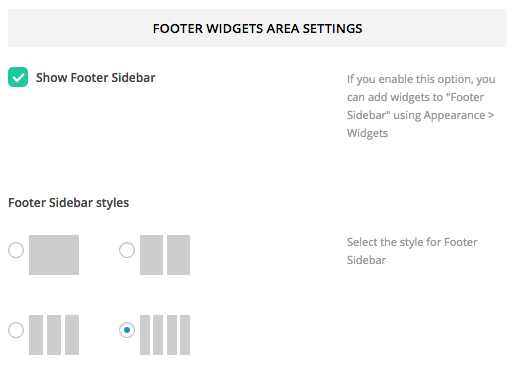Click the Footer Widgets Area Settings header

tap(257, 28)
